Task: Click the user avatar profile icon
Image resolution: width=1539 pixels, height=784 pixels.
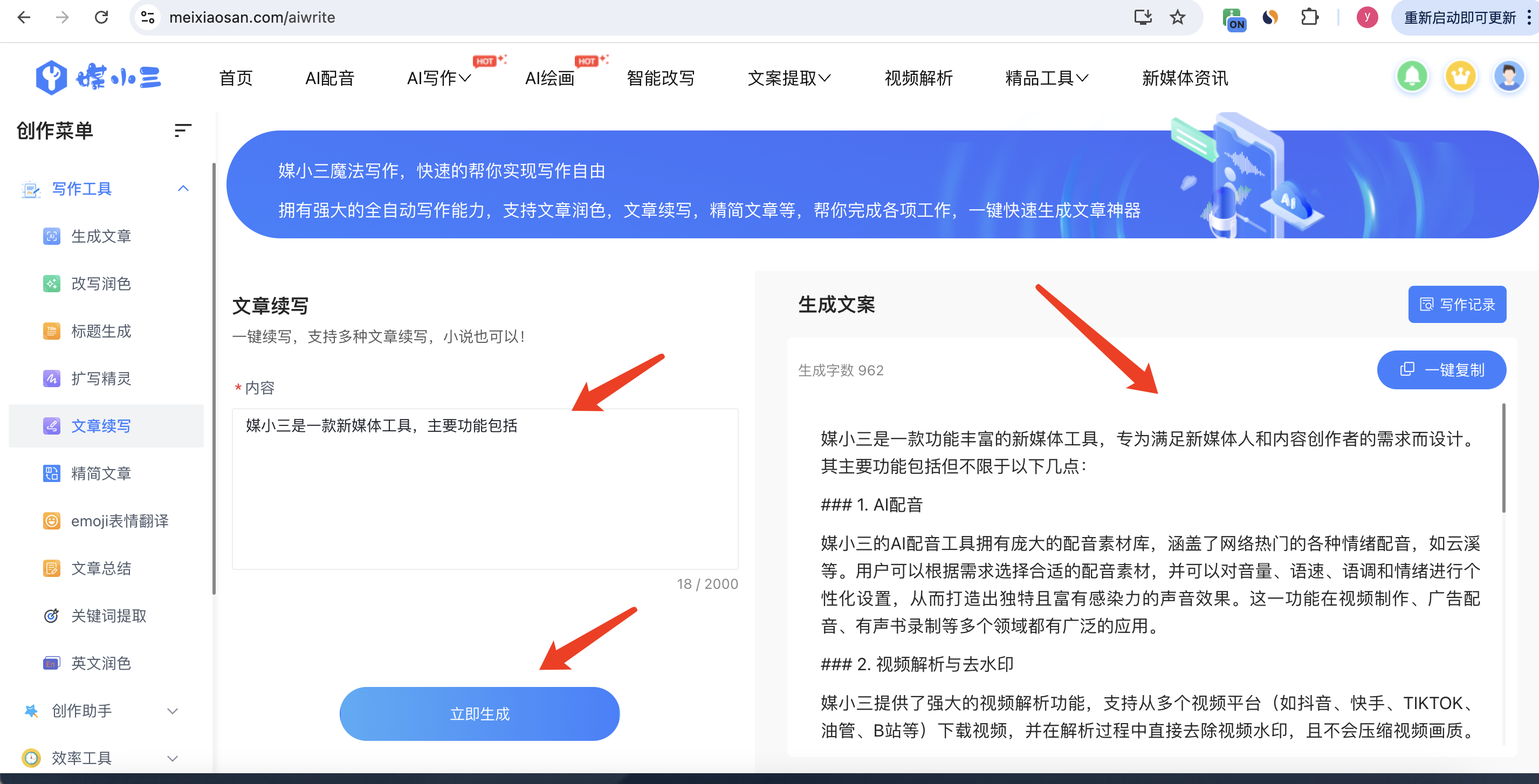Action: [x=1508, y=77]
